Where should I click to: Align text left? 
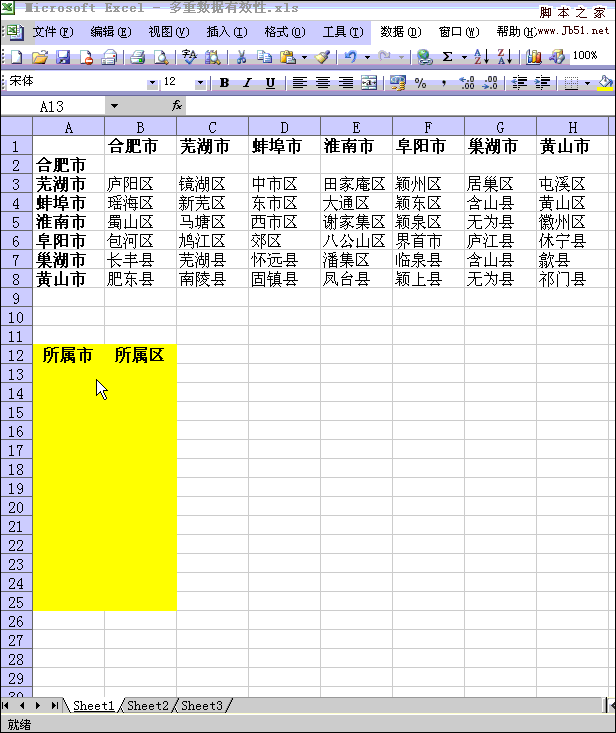[300, 83]
